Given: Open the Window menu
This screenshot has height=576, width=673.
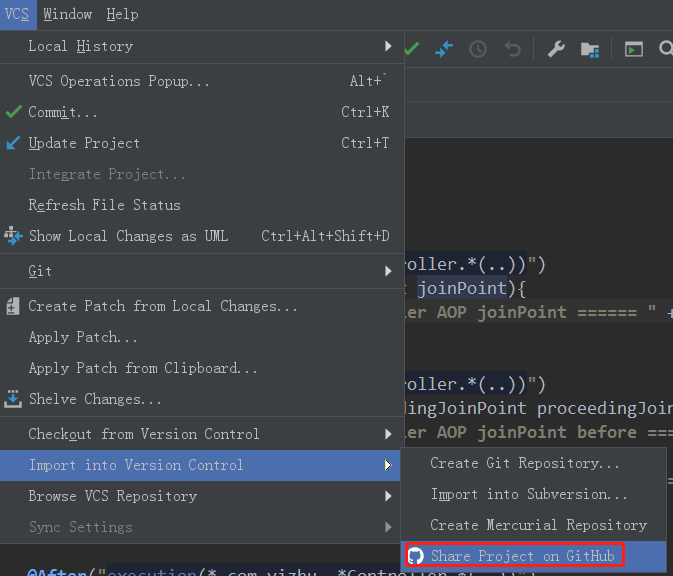Looking at the screenshot, I should 67,14.
